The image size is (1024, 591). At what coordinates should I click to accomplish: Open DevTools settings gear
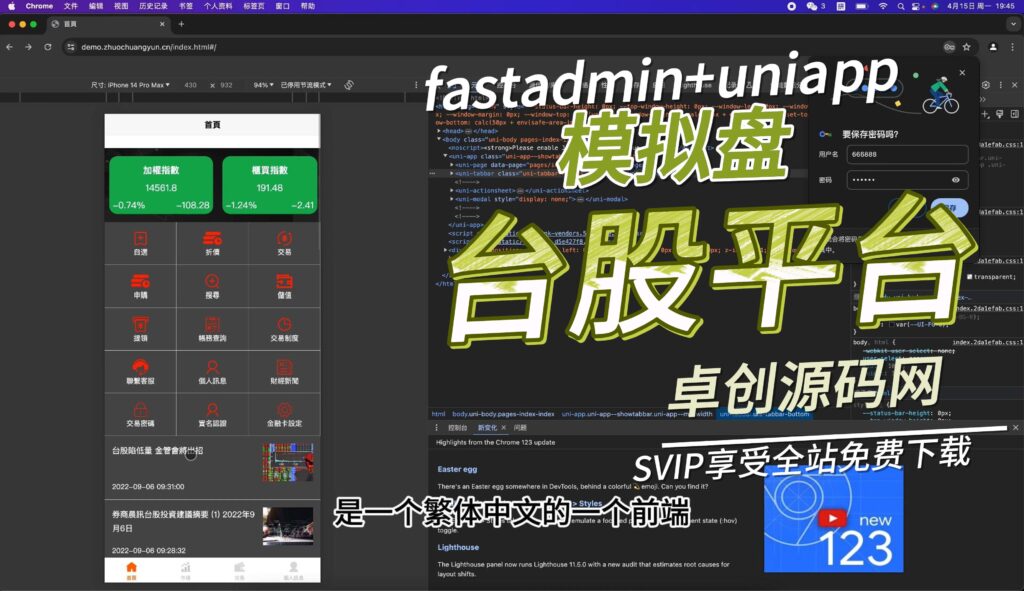tap(985, 85)
